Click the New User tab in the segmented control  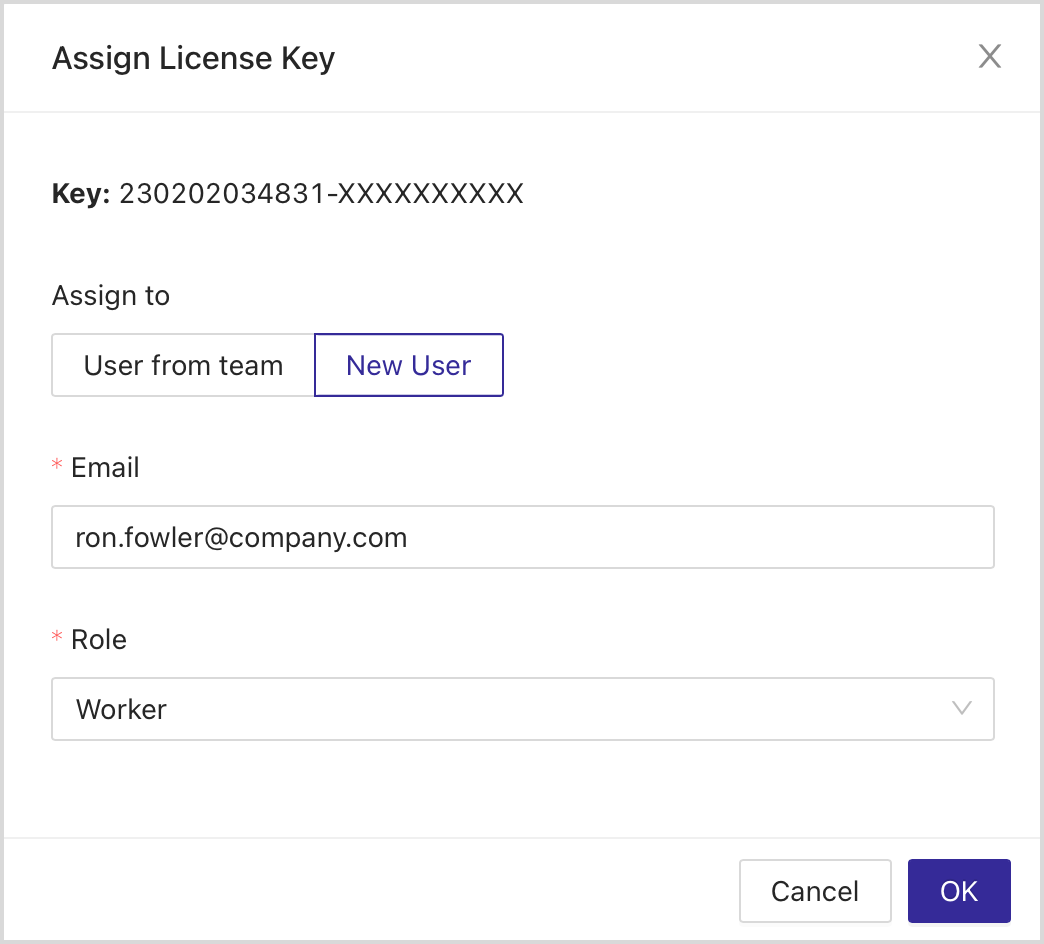coord(408,365)
